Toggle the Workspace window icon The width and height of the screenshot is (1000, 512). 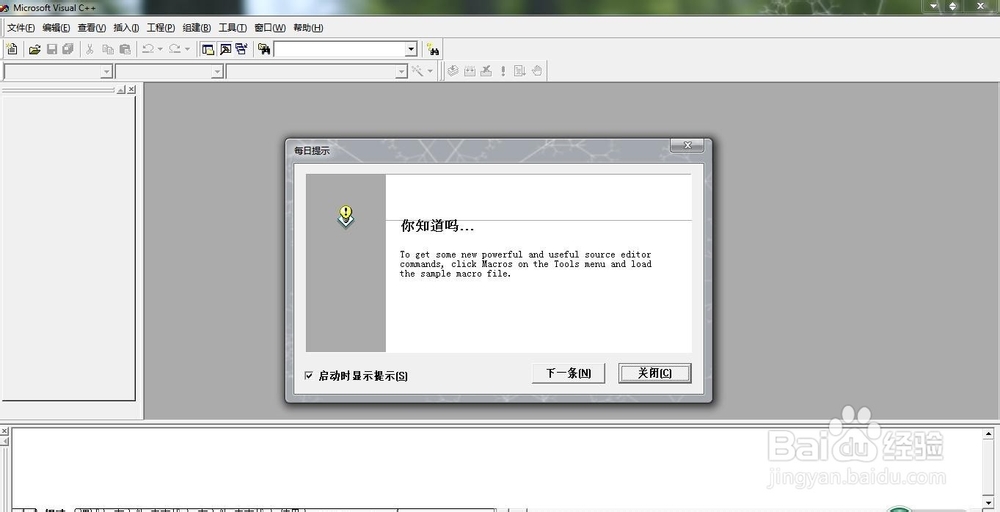[x=208, y=49]
